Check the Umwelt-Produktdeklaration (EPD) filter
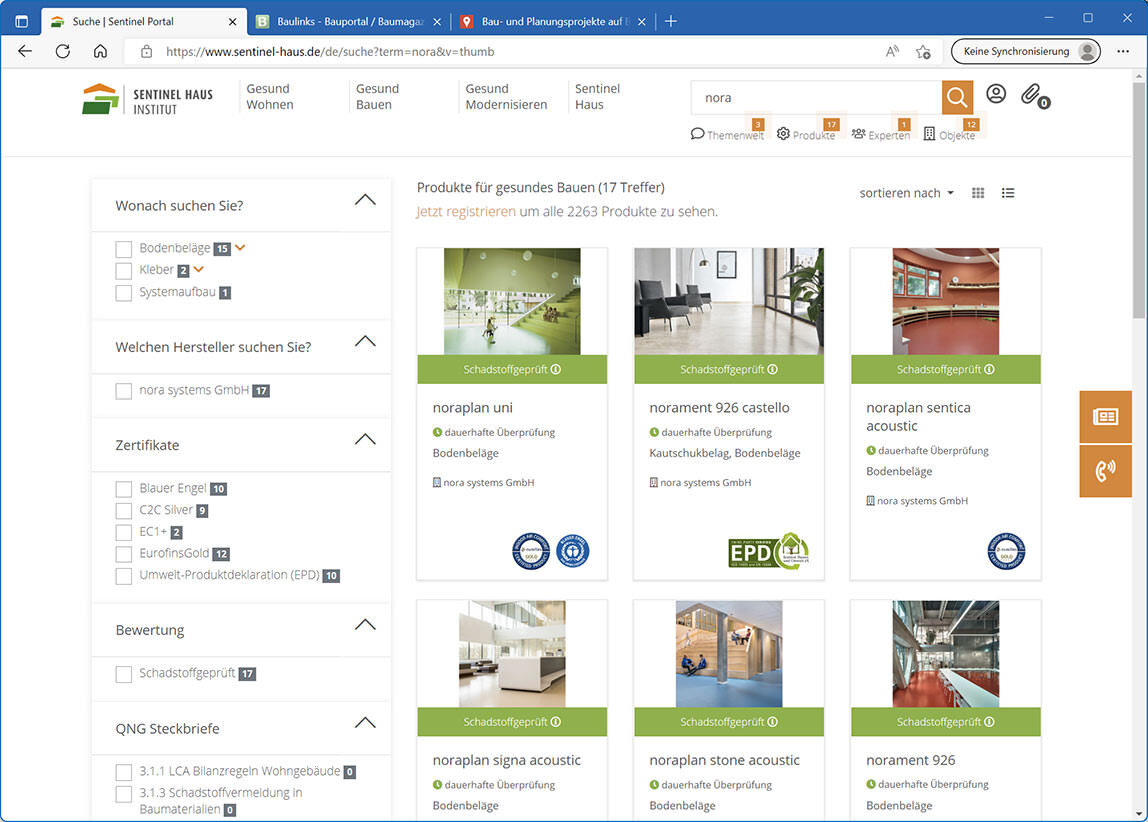The height and width of the screenshot is (822, 1148). (x=124, y=576)
